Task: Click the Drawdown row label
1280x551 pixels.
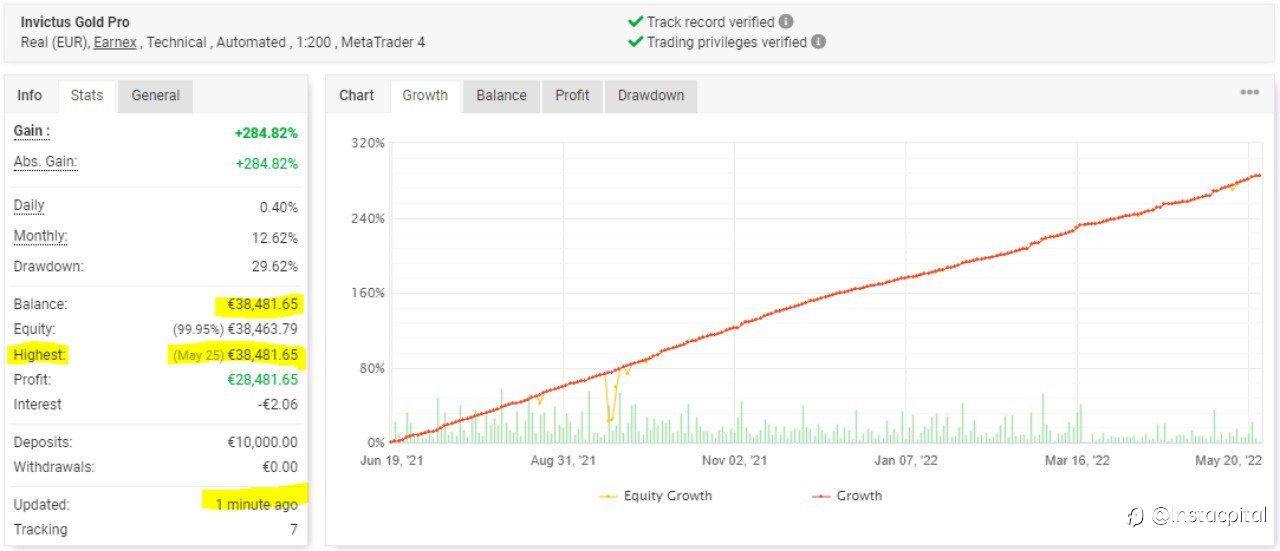Action: click(x=49, y=267)
